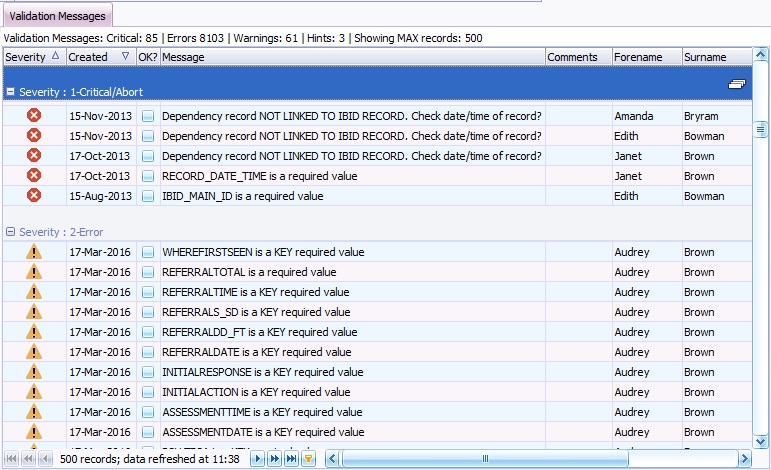771x470 pixels.
Task: Collapse the Severity 2-Error group
Action: pos(10,231)
